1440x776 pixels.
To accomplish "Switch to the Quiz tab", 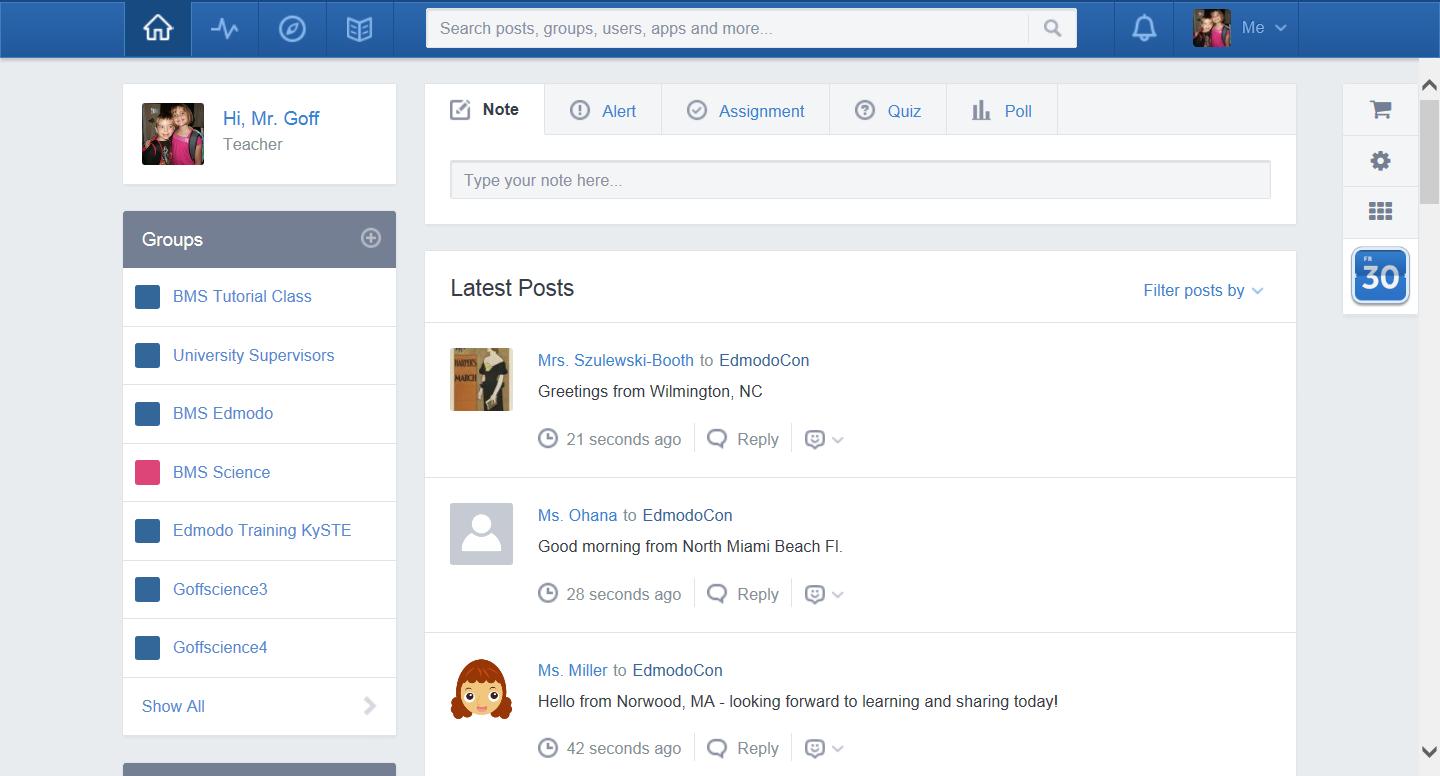I will pos(887,110).
